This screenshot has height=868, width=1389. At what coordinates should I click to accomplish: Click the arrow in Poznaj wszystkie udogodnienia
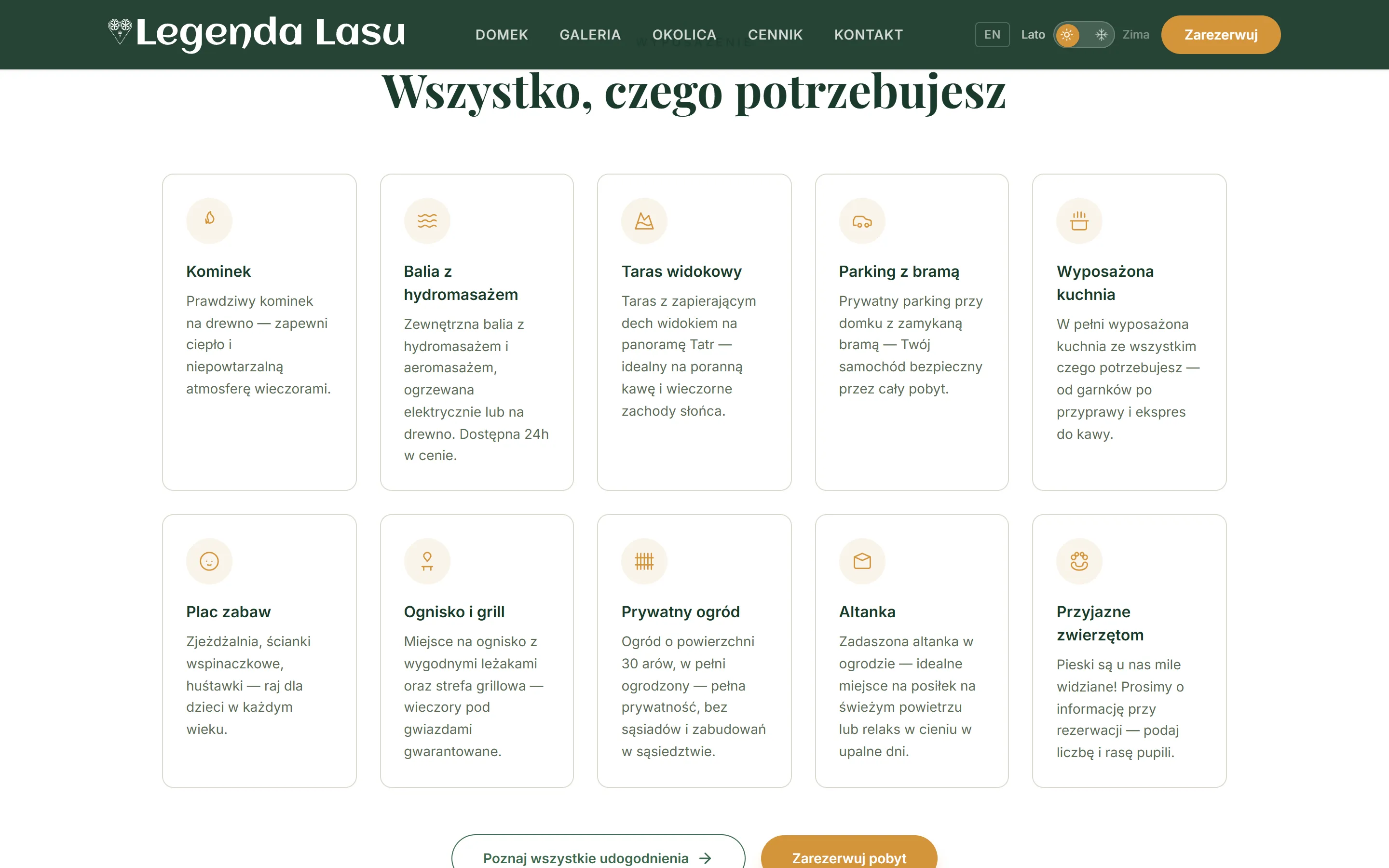pyautogui.click(x=706, y=858)
